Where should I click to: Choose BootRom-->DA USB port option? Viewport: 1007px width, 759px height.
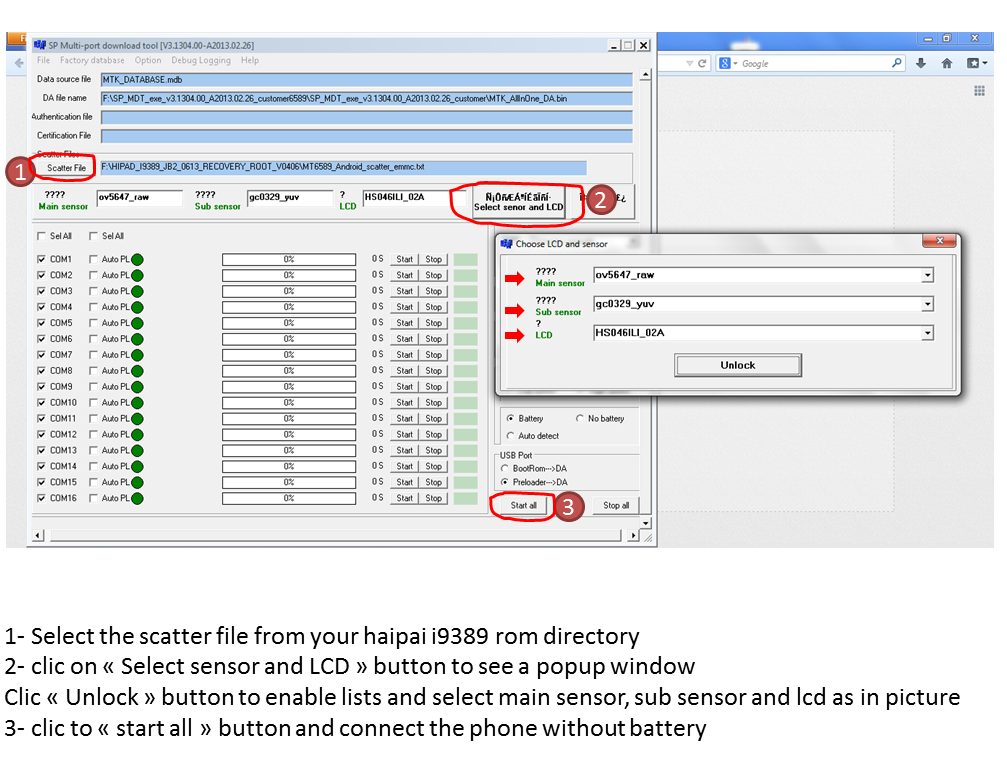[505, 468]
